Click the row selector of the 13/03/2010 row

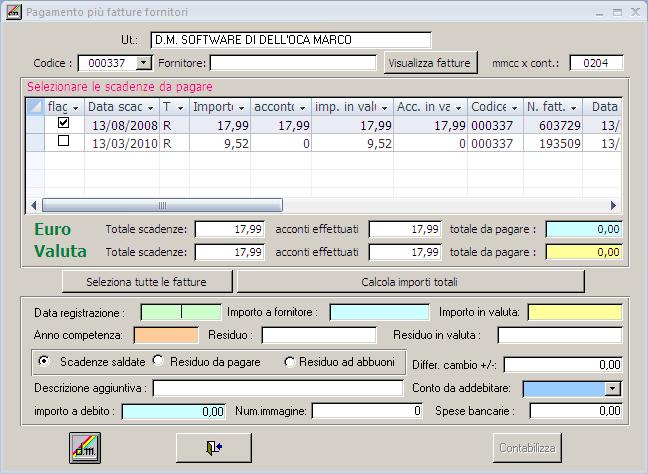35,143
